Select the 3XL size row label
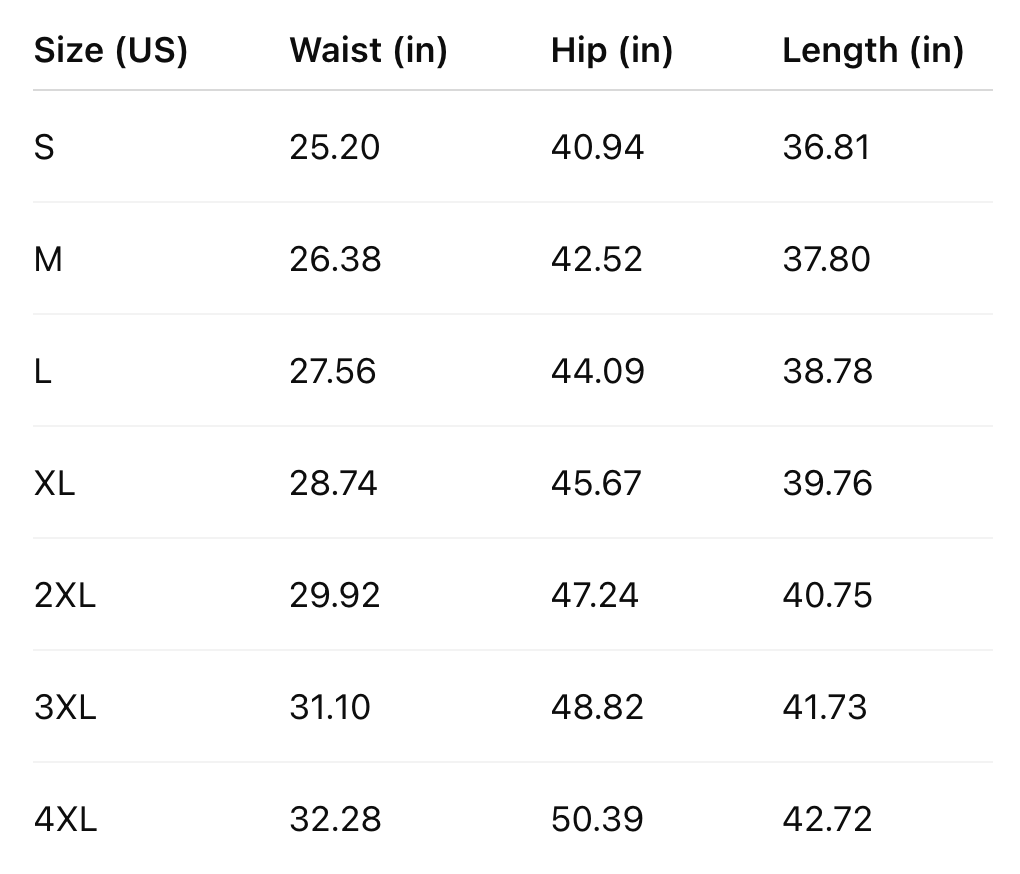The height and width of the screenshot is (874, 1020). point(65,708)
